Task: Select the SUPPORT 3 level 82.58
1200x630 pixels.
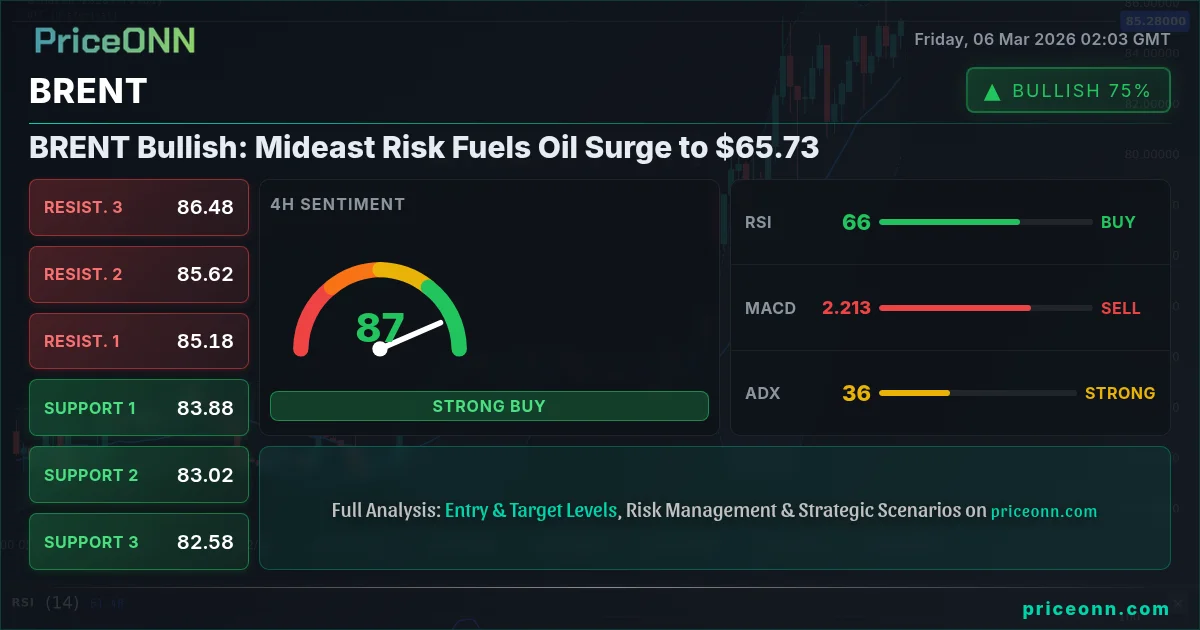Action: 139,542
